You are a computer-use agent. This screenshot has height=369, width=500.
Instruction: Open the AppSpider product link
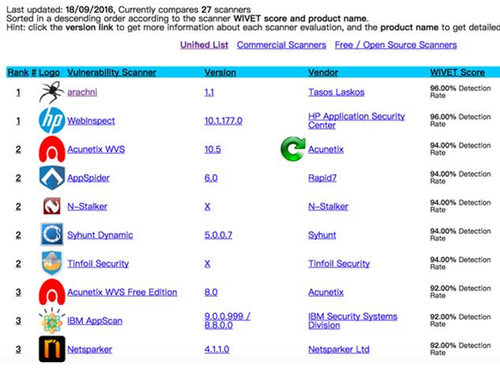[x=88, y=178]
